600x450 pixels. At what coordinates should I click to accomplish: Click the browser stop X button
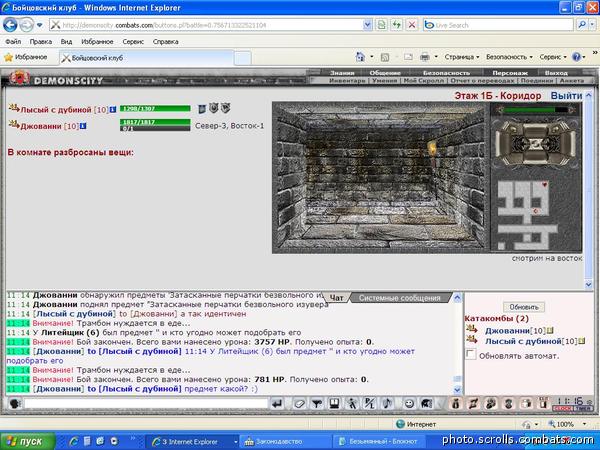click(x=412, y=25)
